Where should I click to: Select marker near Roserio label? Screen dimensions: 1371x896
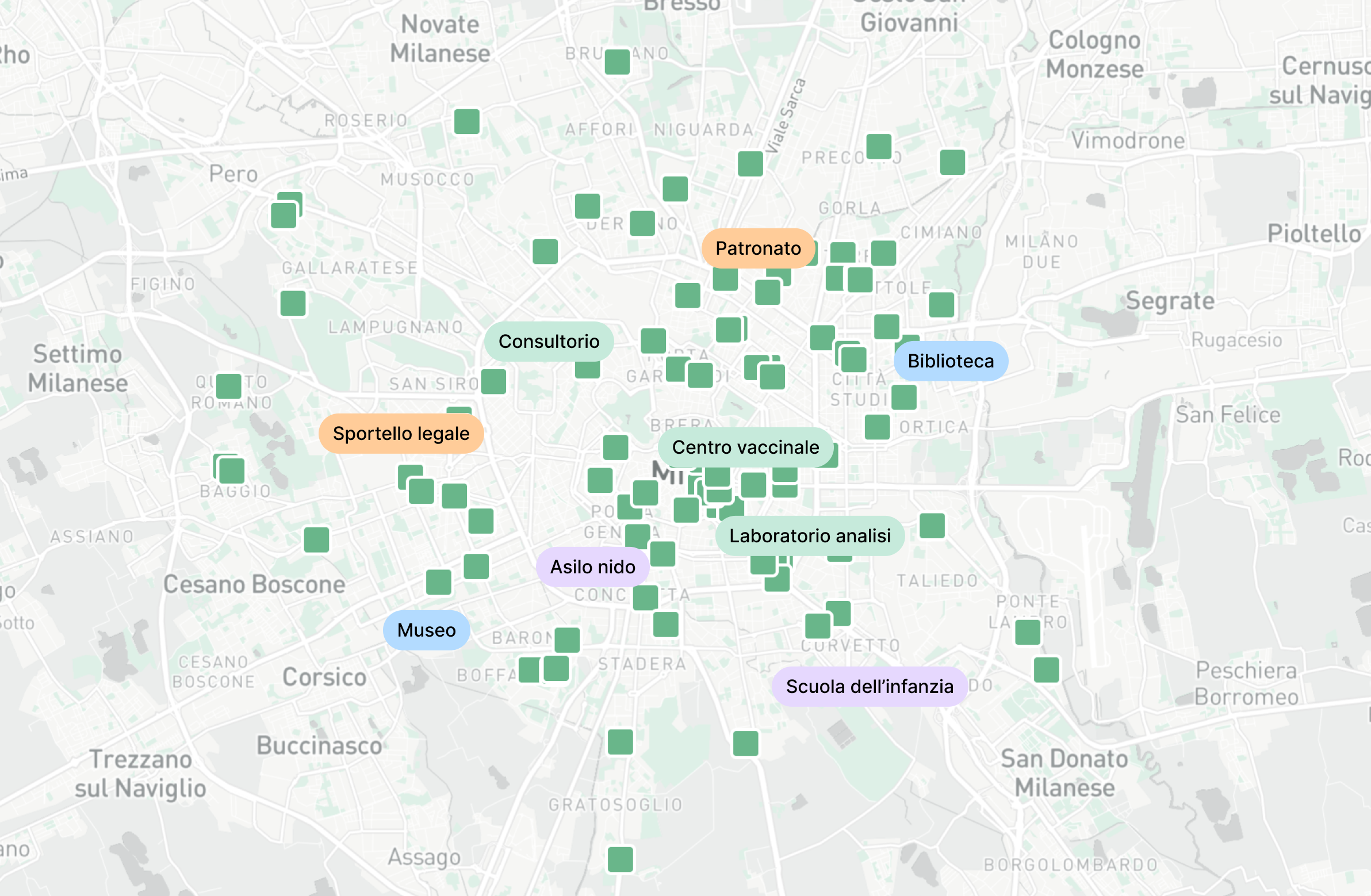tap(466, 121)
